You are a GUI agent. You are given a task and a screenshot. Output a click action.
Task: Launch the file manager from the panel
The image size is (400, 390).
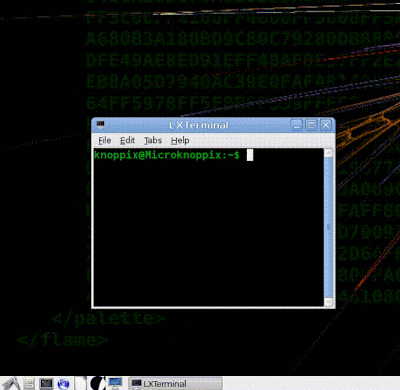(29, 383)
